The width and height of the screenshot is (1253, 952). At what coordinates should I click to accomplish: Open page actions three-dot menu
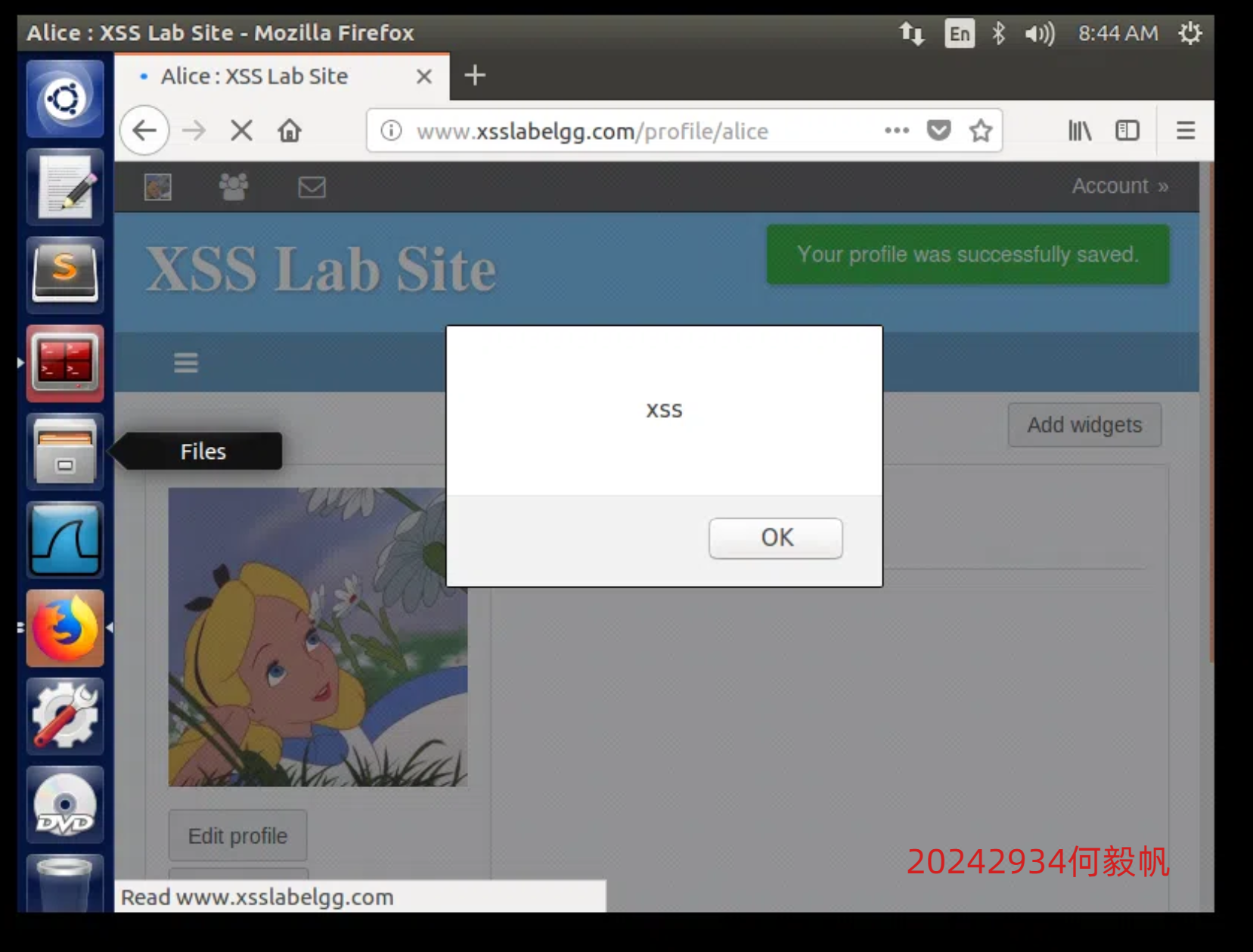point(897,131)
